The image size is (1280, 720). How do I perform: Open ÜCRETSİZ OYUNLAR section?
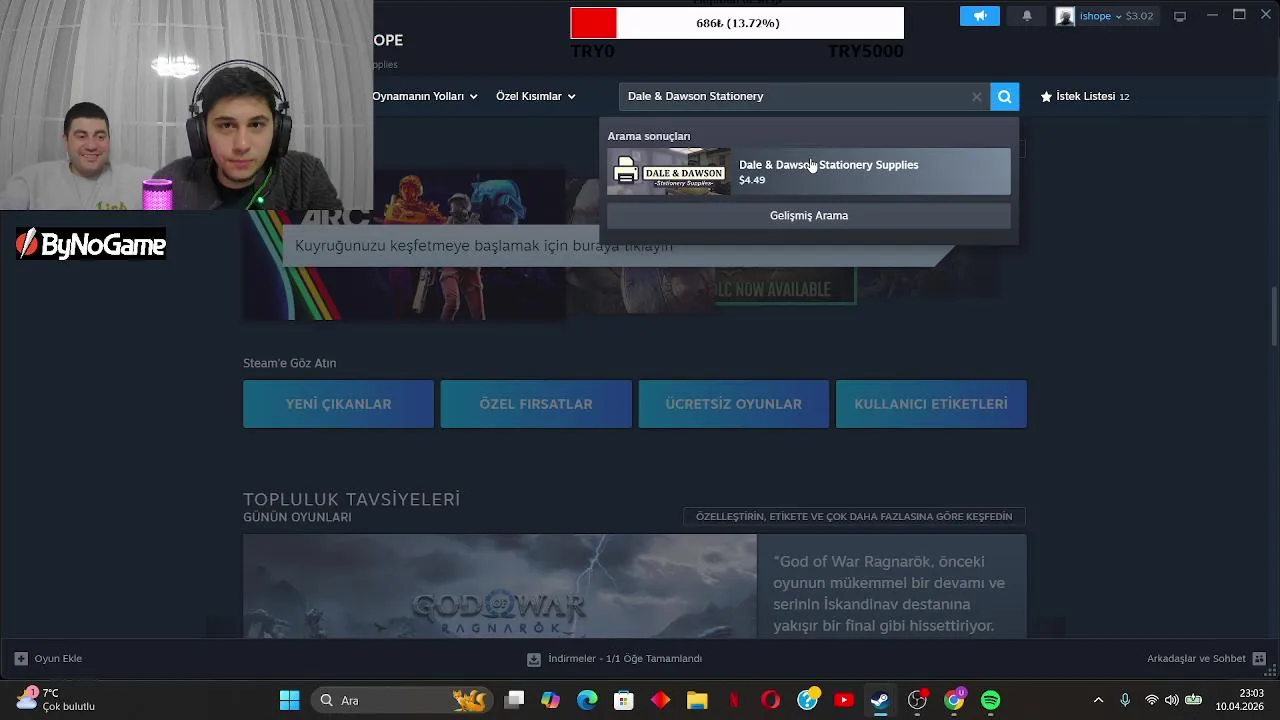734,404
